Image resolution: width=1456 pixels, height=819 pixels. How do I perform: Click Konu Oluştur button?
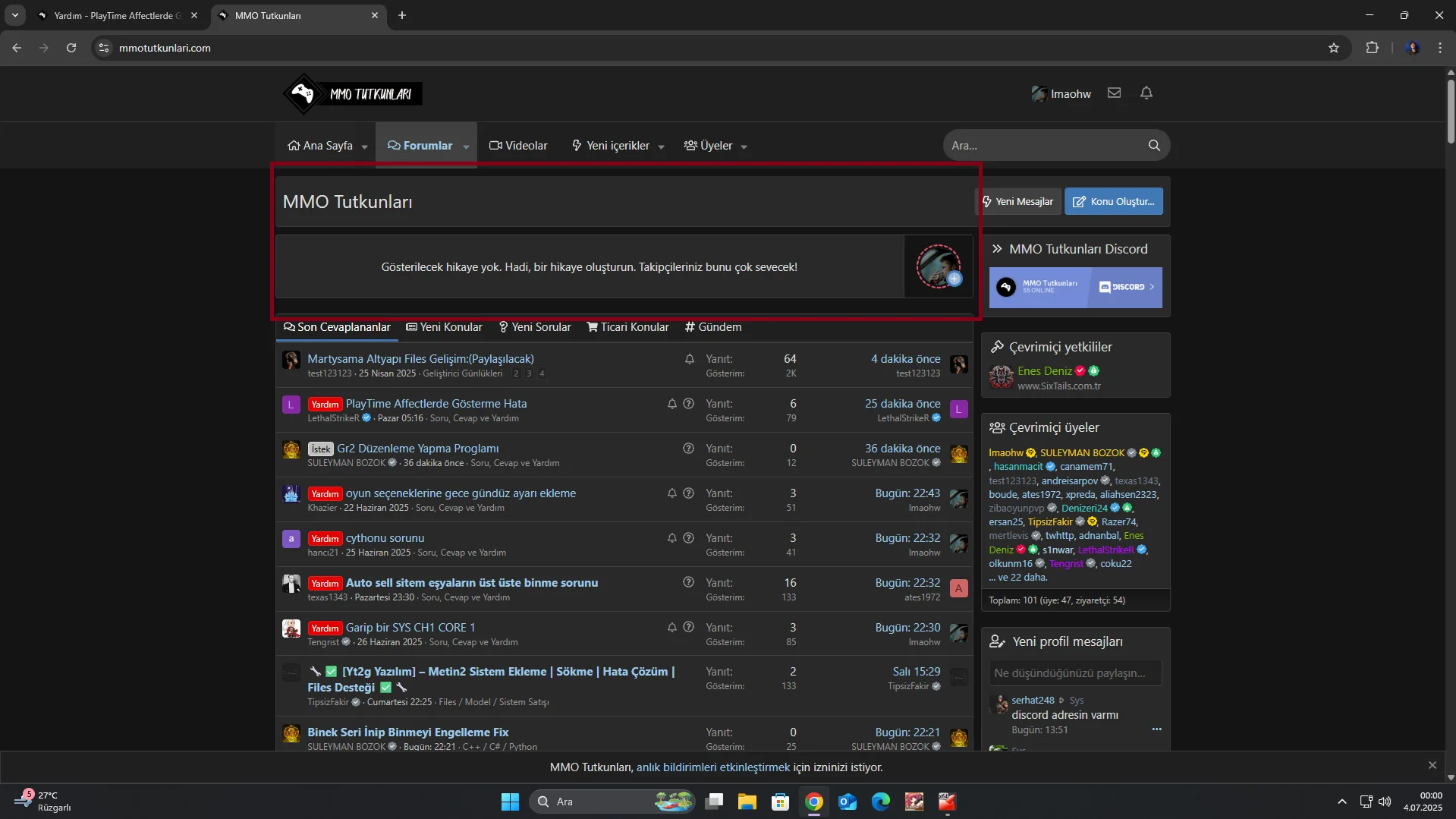[1114, 201]
